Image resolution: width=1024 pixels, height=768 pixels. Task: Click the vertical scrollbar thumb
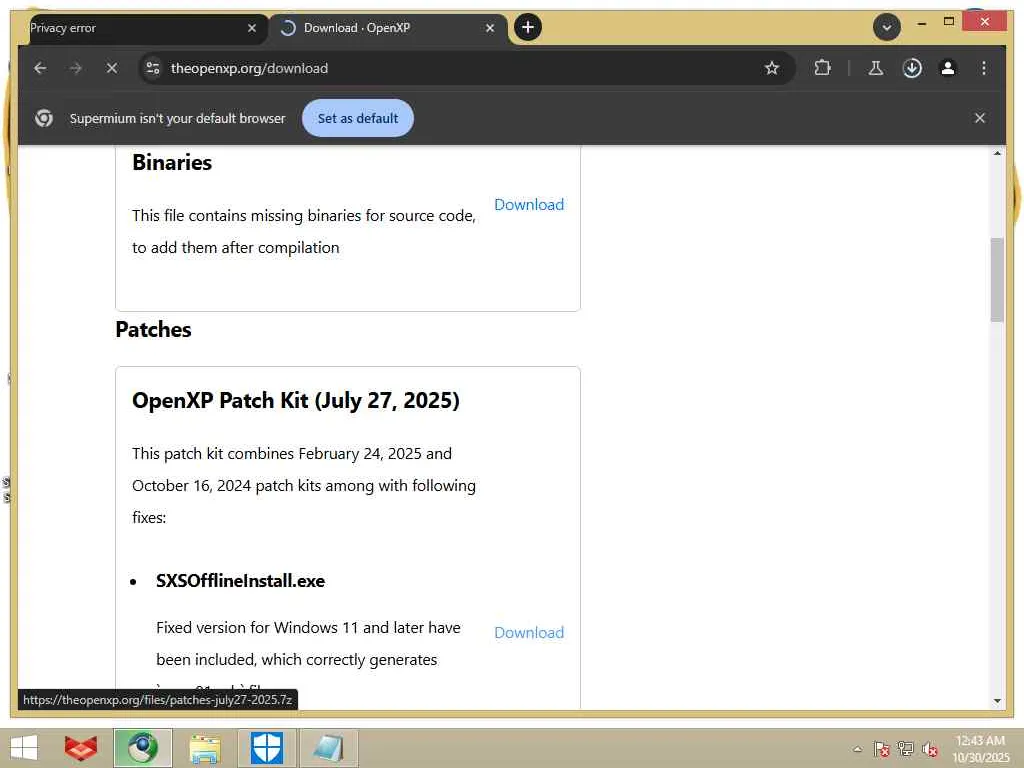click(x=997, y=280)
